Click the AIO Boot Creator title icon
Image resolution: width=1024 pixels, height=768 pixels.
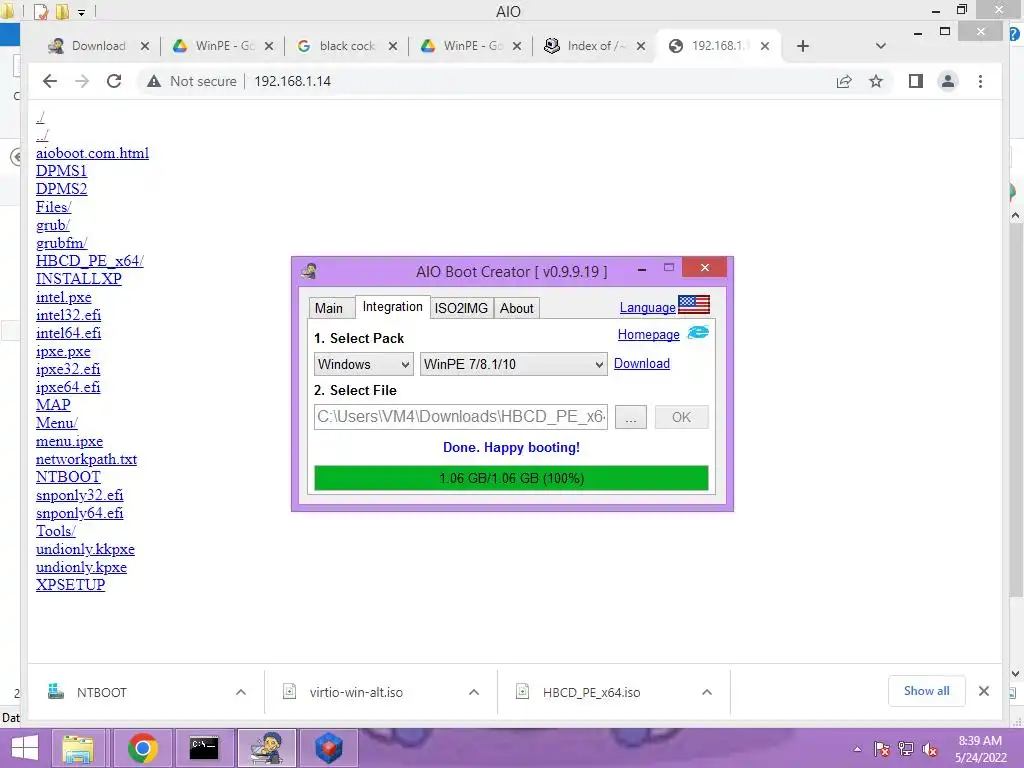click(310, 271)
